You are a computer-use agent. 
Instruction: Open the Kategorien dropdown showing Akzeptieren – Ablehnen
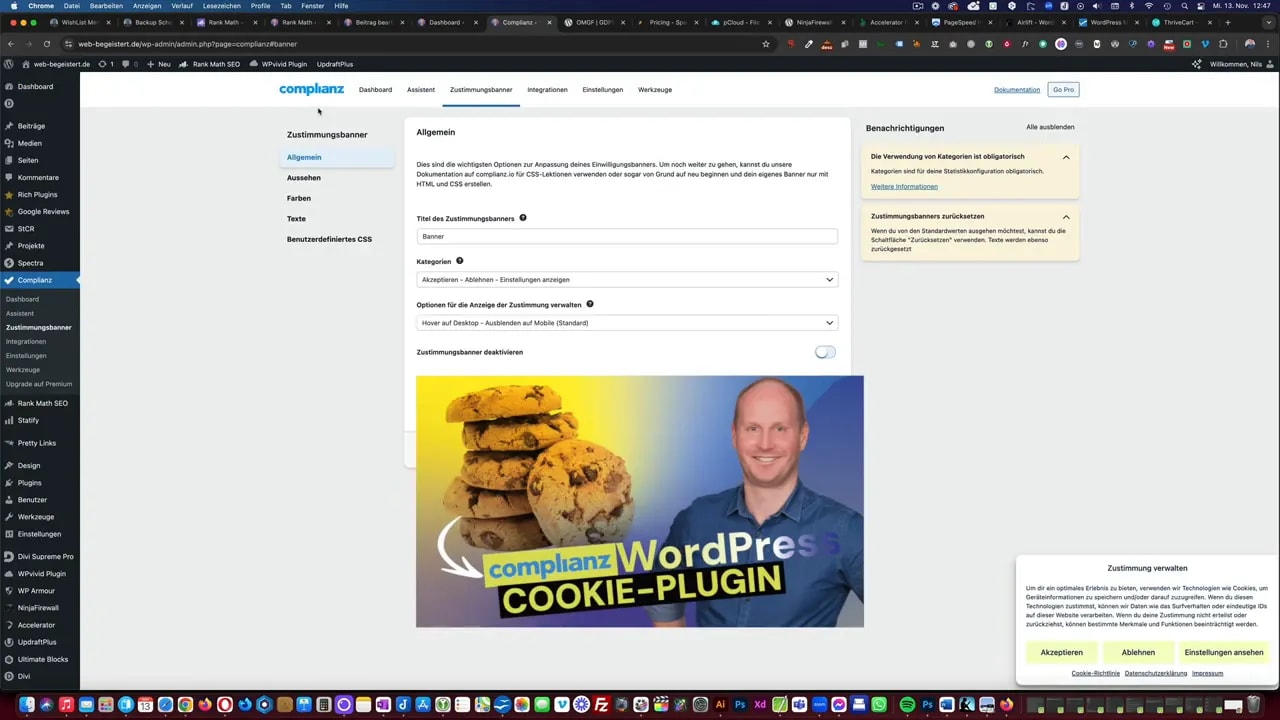[626, 279]
